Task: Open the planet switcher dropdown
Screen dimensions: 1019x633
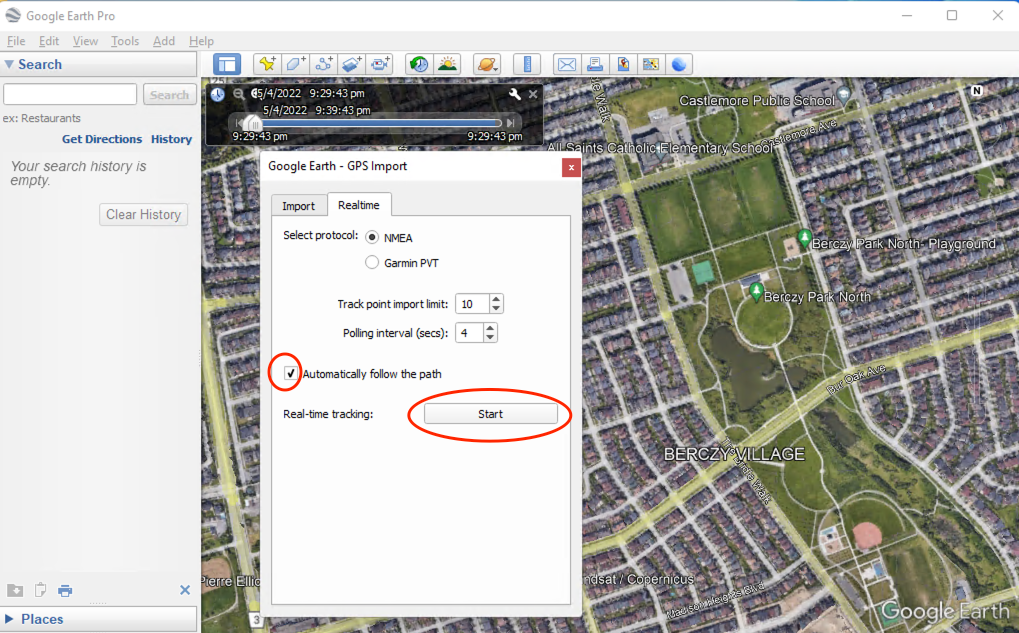Action: 487,64
